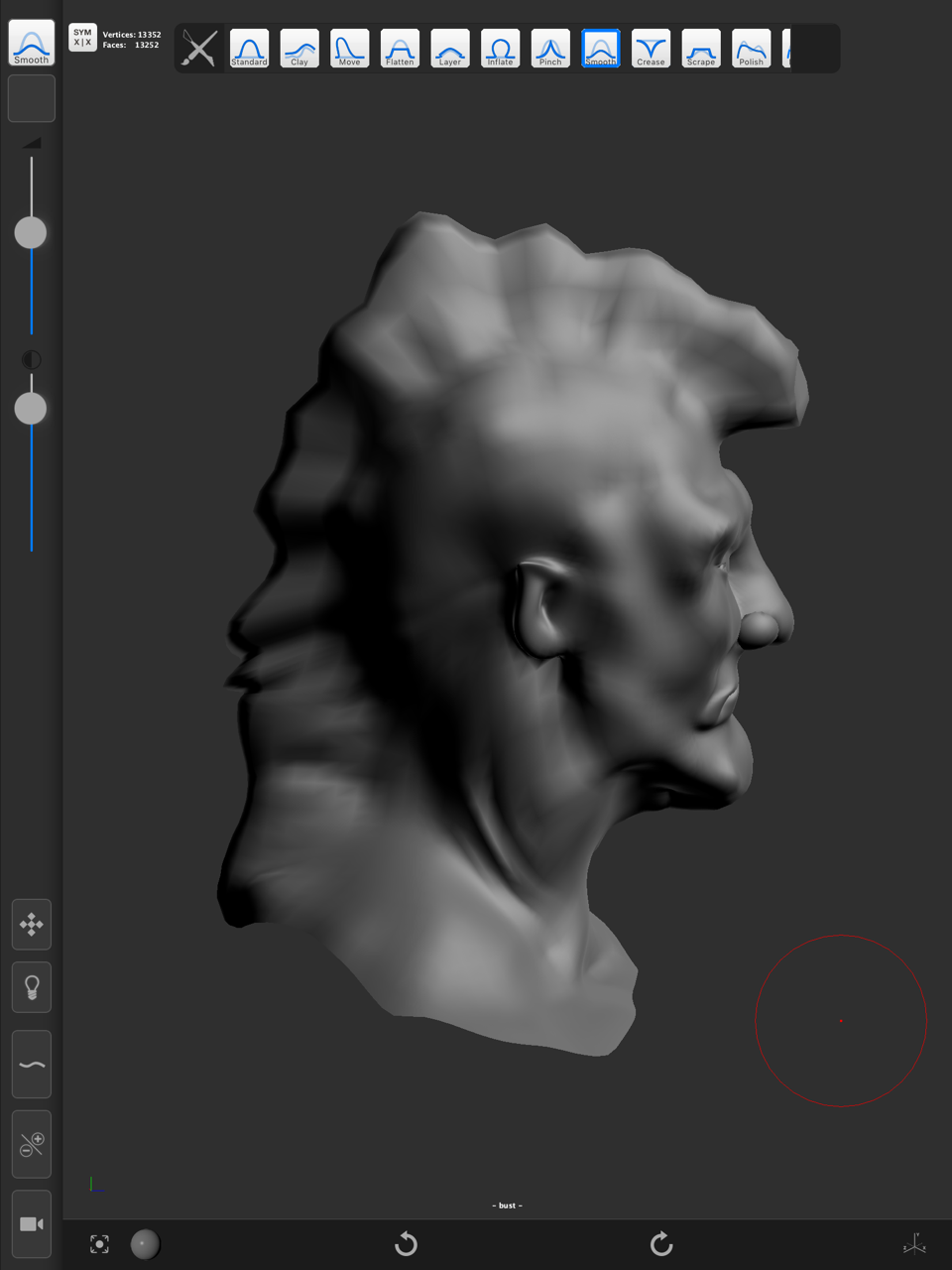Select the Pinch brush
Viewport: 952px width, 1270px height.
click(x=550, y=49)
